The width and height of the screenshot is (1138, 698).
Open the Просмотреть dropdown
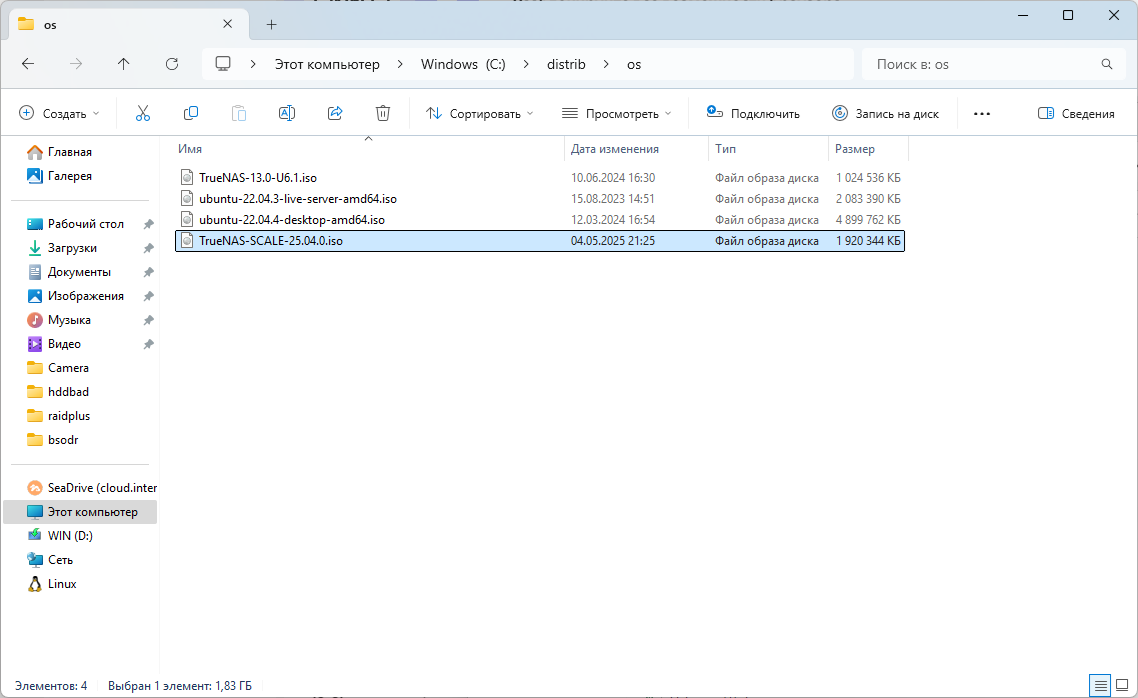click(x=617, y=113)
